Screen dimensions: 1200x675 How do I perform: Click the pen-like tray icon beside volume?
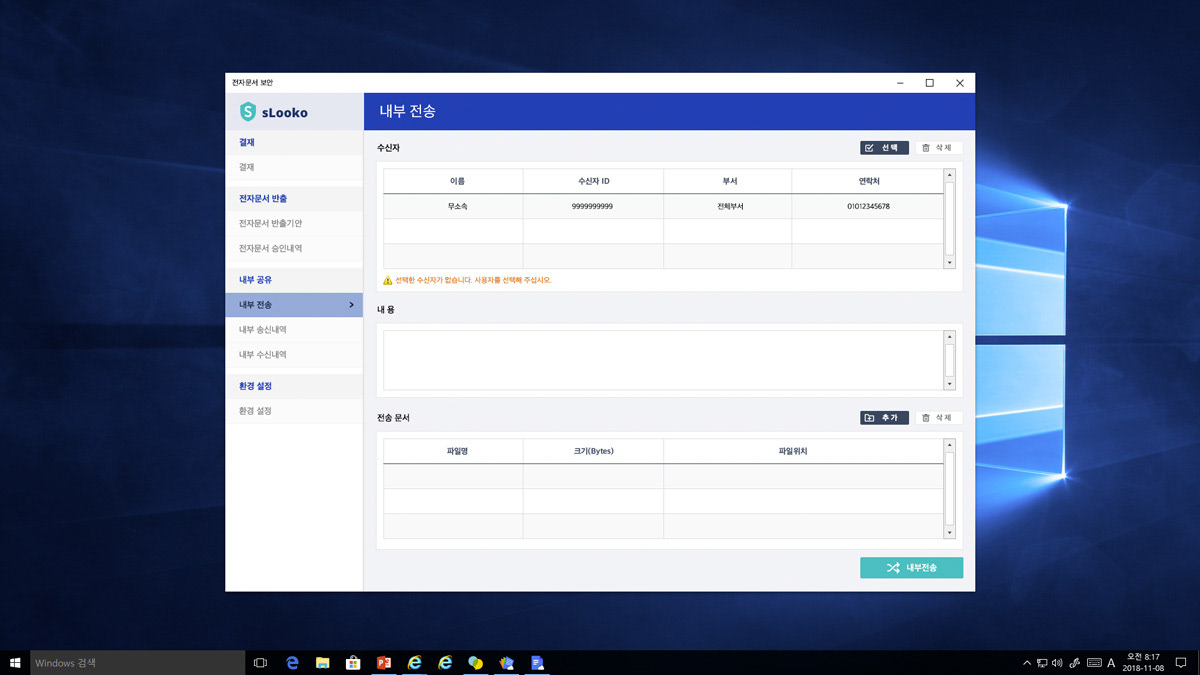tap(1075, 663)
